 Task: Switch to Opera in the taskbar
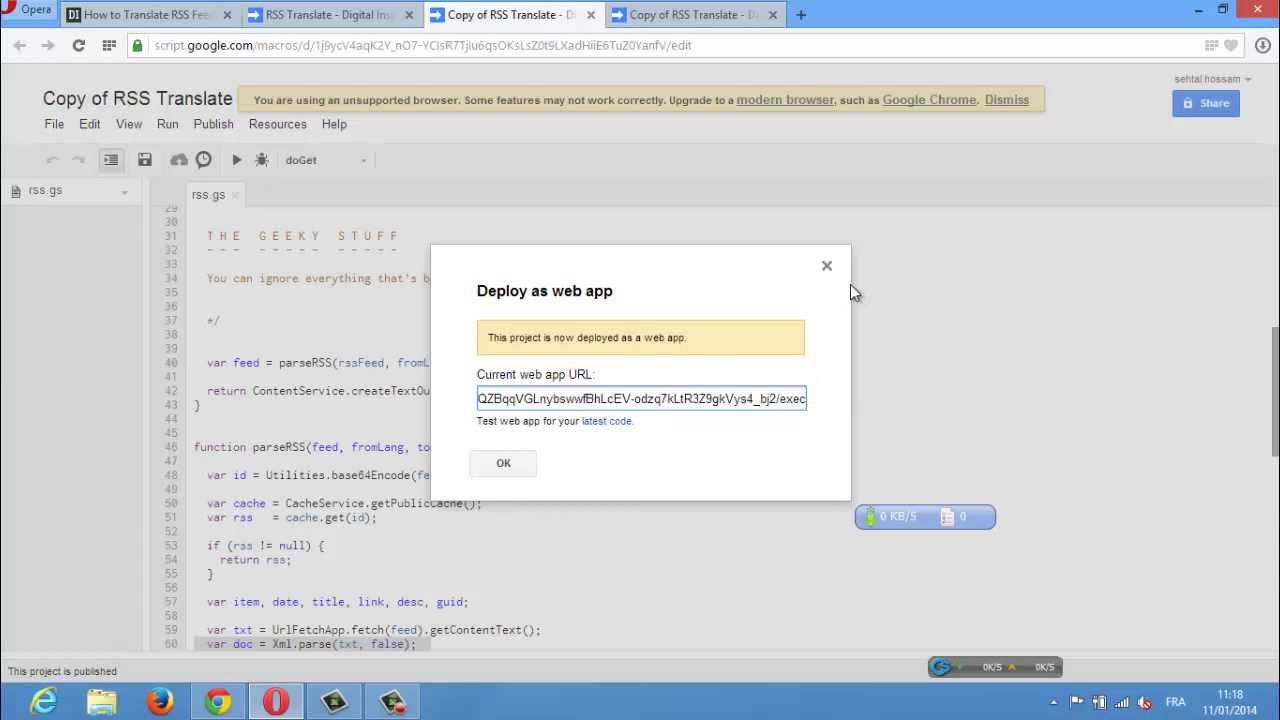(276, 702)
